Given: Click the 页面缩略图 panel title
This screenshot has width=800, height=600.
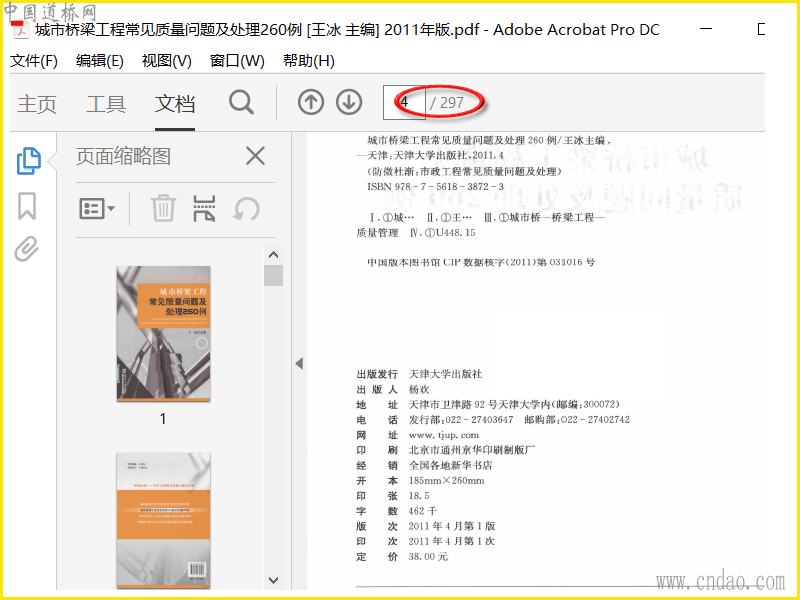Looking at the screenshot, I should pos(123,156).
